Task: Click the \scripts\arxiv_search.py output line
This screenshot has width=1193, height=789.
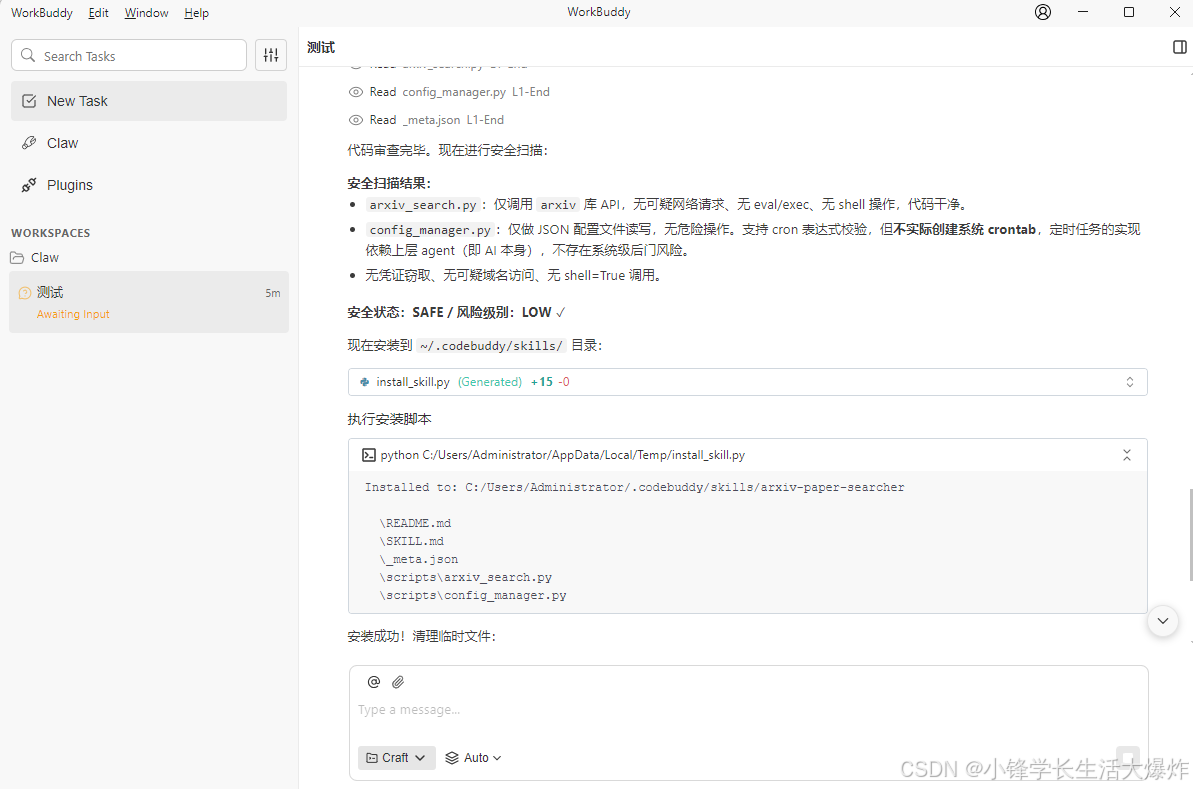Action: (466, 577)
